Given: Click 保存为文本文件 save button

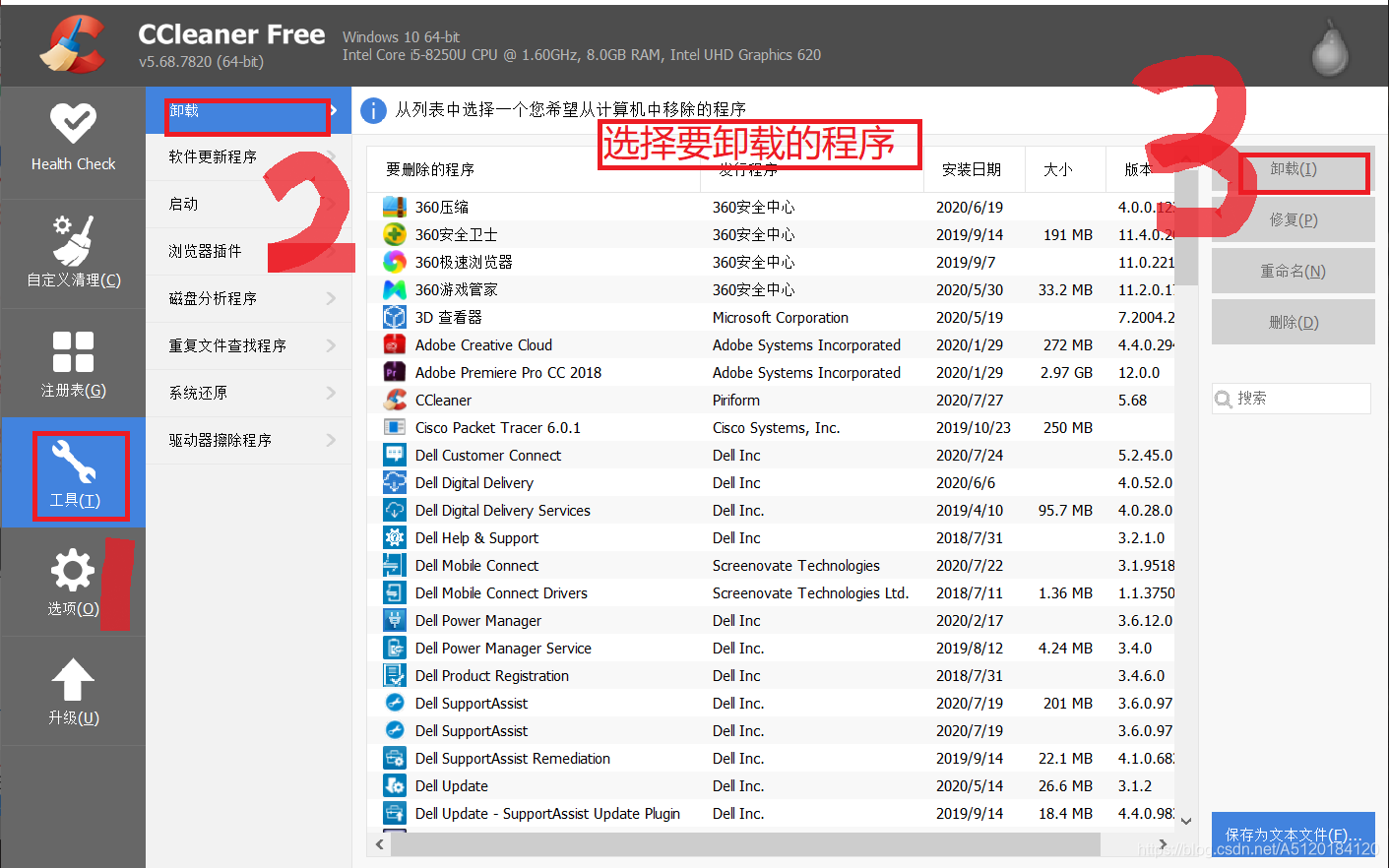Looking at the screenshot, I should [1293, 835].
